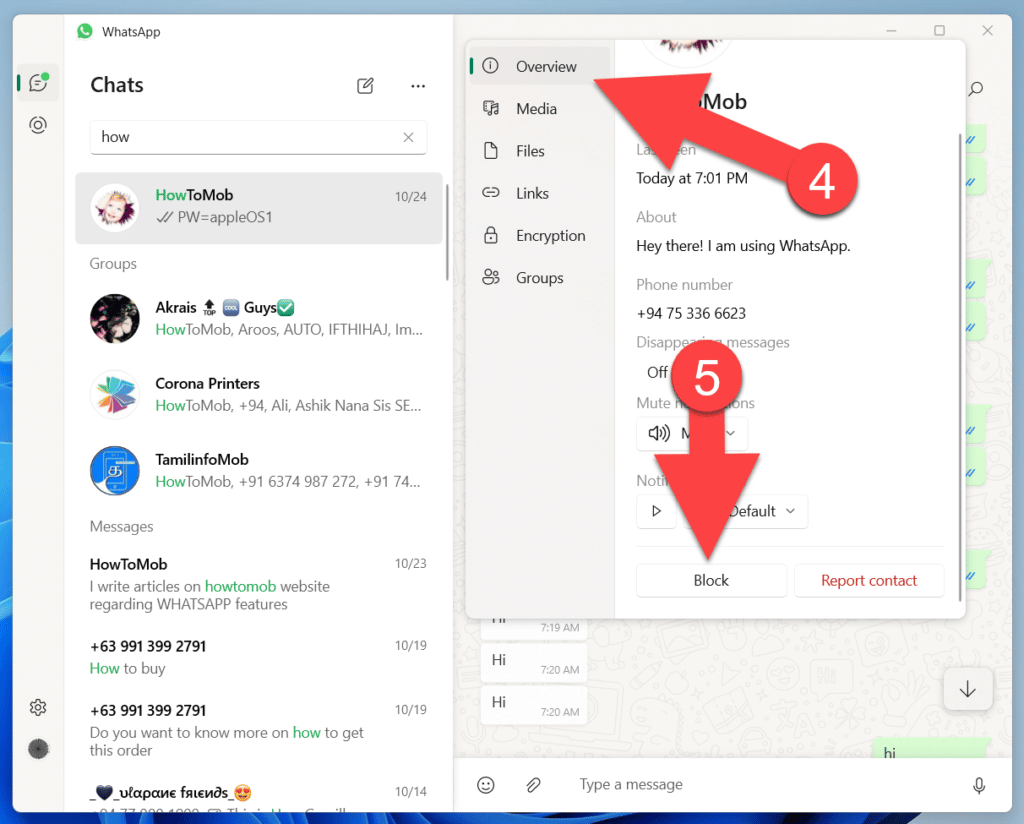Expand the notification tone Default dropdown

click(x=746, y=511)
